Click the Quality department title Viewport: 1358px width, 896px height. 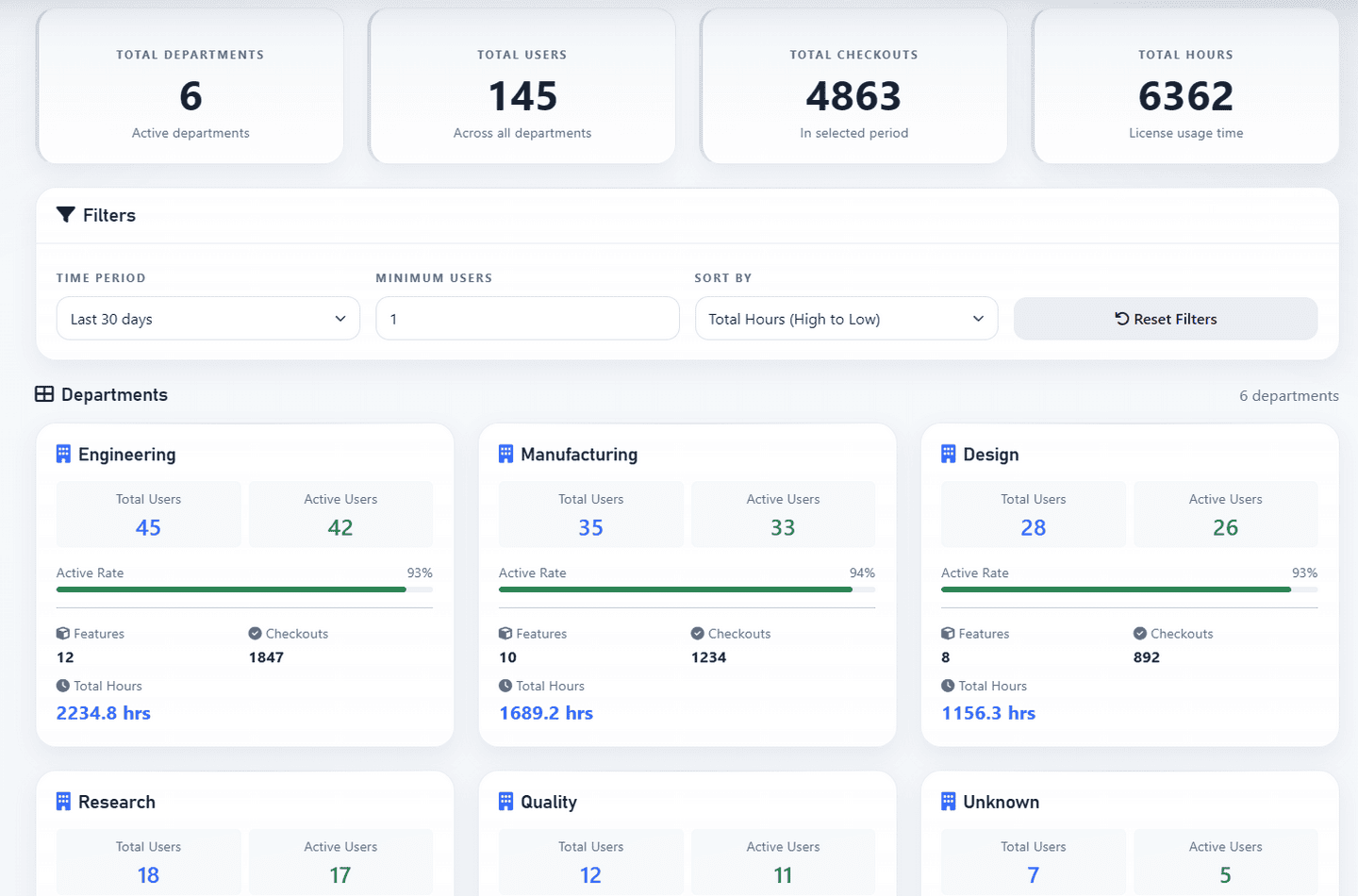(x=549, y=802)
